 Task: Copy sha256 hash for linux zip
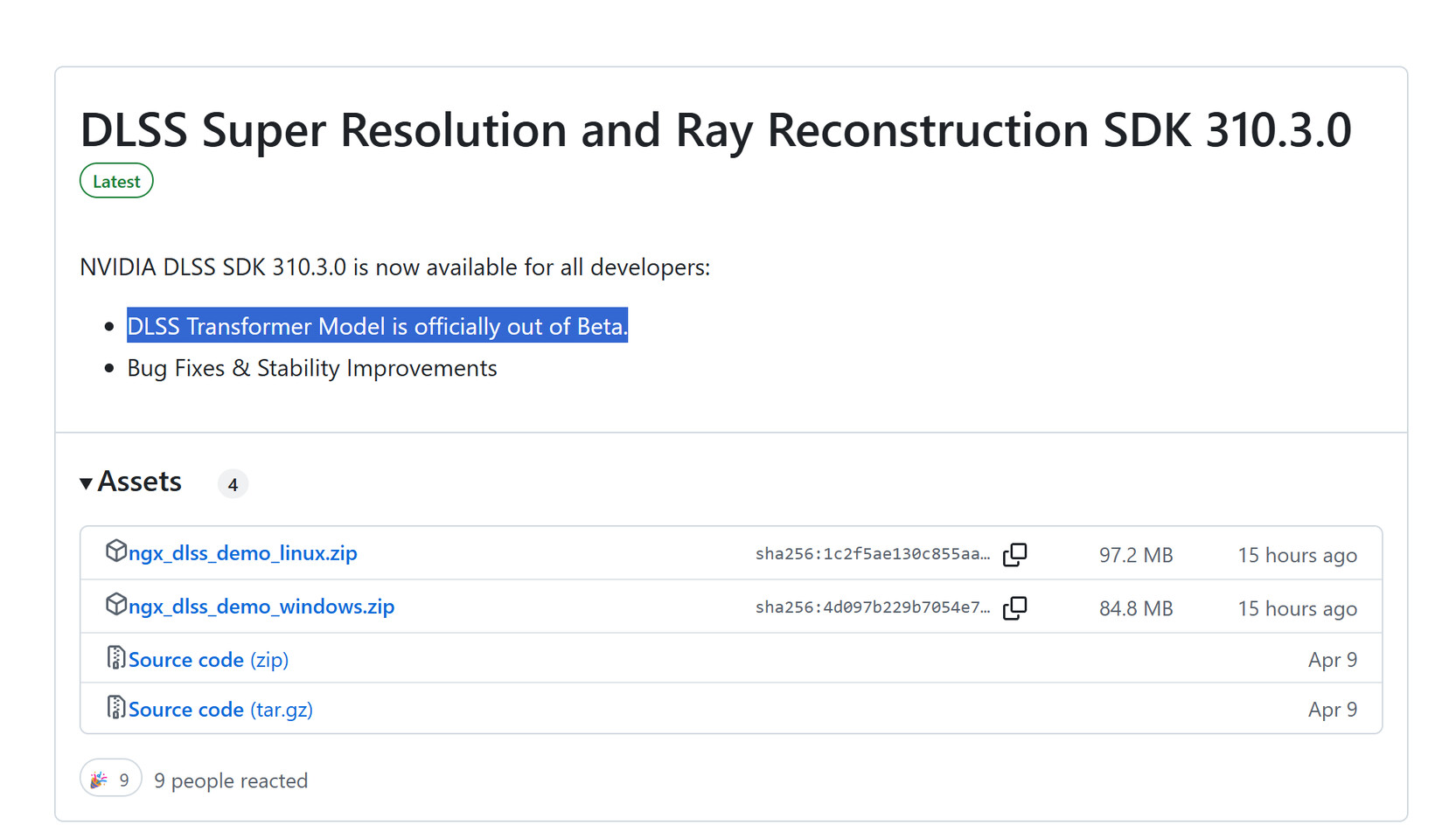1015,554
